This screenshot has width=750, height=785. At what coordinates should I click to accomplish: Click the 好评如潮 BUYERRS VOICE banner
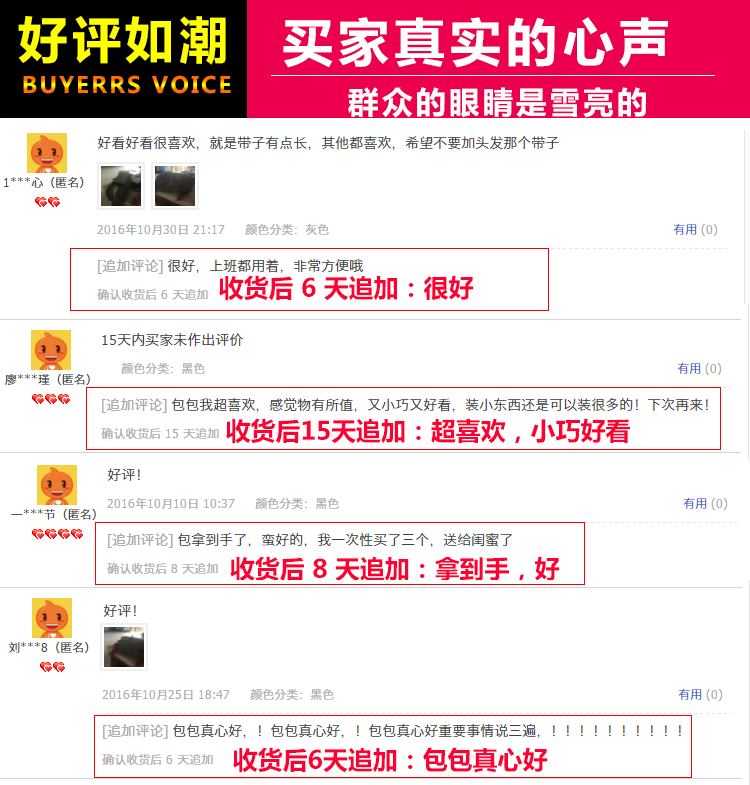pos(124,59)
